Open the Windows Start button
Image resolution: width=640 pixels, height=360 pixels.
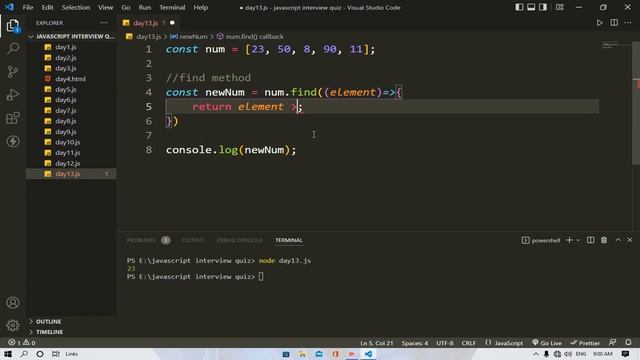click(x=8, y=354)
